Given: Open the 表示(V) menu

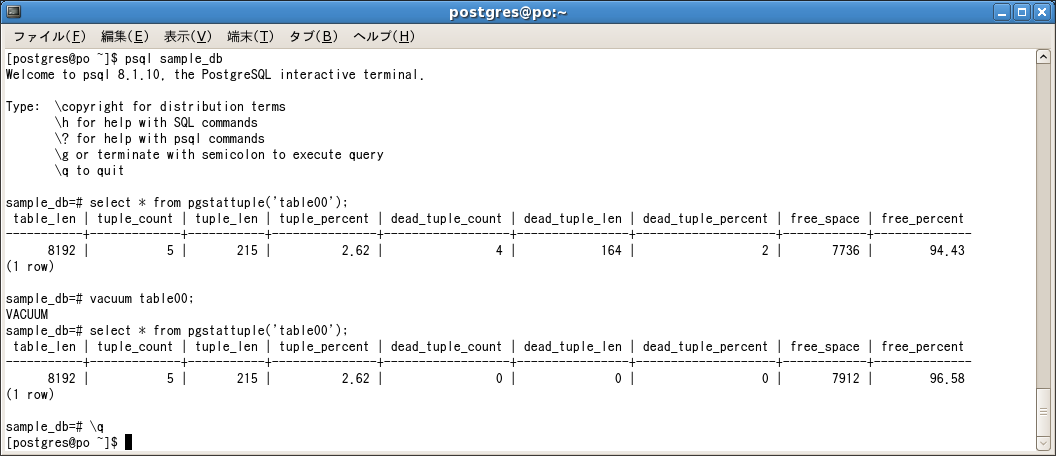Looking at the screenshot, I should click(188, 36).
